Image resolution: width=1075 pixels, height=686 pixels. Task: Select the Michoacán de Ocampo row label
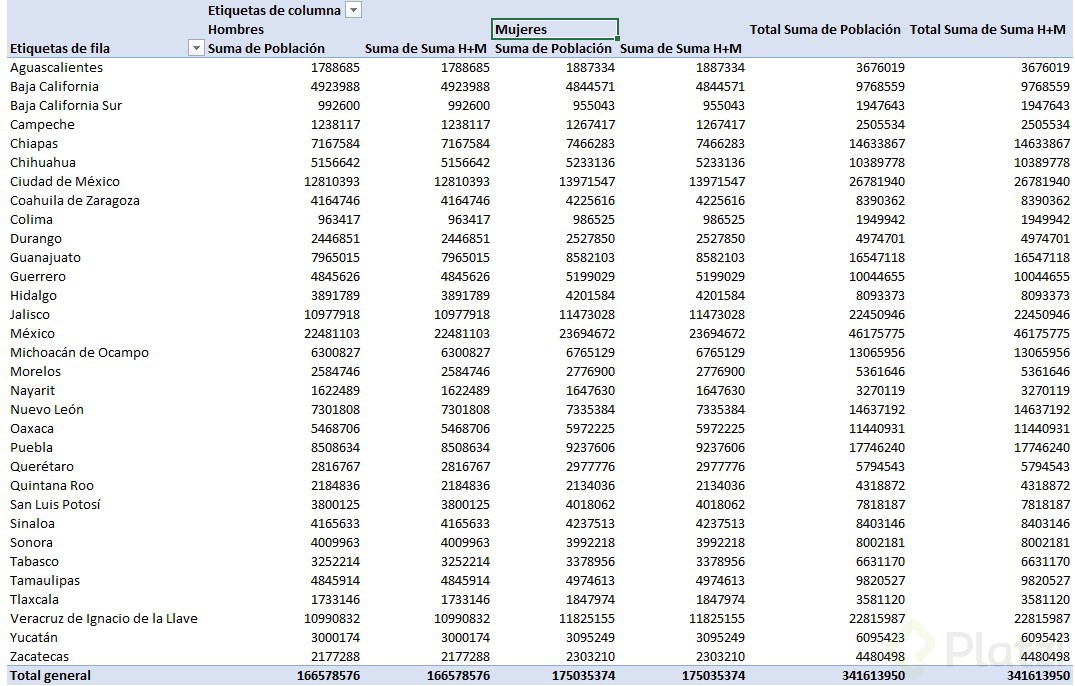[79, 352]
